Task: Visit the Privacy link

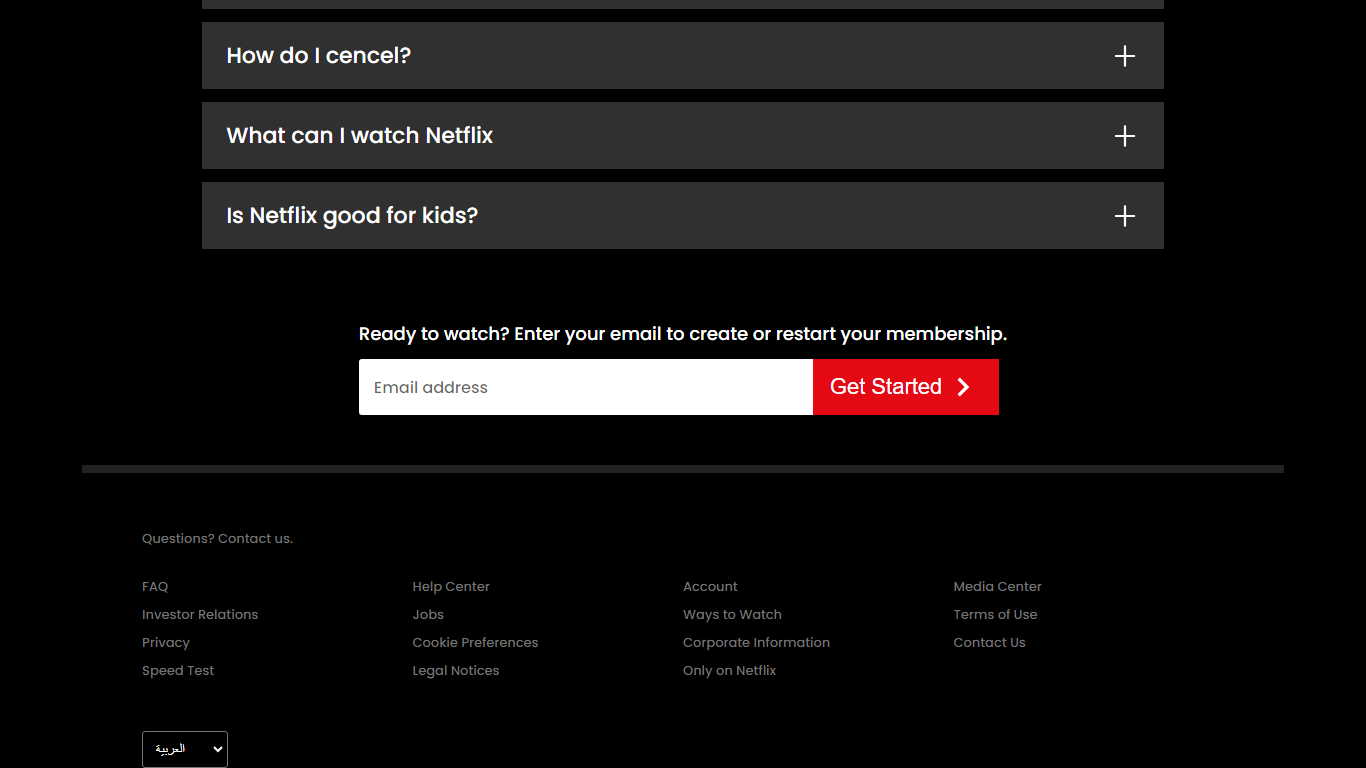Action: point(166,643)
